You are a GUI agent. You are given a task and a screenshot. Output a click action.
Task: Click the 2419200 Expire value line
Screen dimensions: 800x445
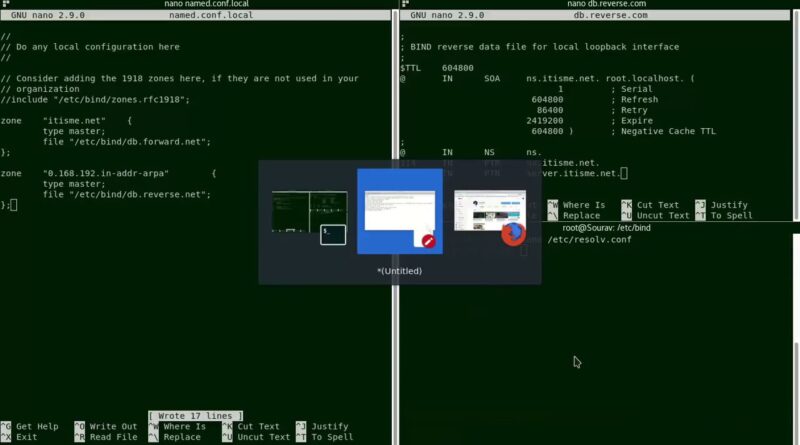coord(590,121)
